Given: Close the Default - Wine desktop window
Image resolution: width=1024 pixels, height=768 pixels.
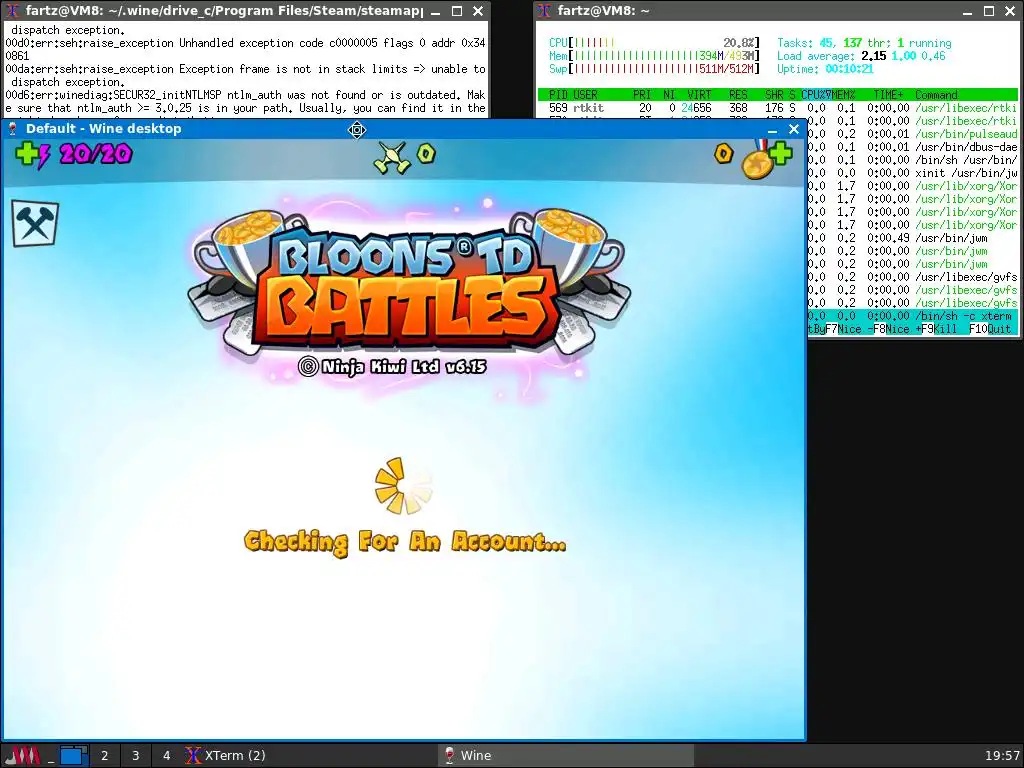Looking at the screenshot, I should tap(793, 129).
